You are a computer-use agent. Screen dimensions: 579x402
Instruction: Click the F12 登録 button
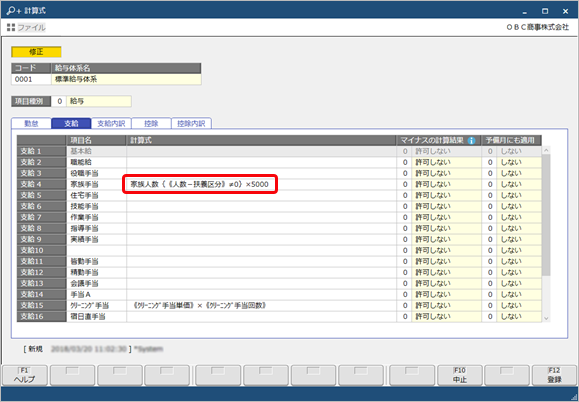pos(554,375)
